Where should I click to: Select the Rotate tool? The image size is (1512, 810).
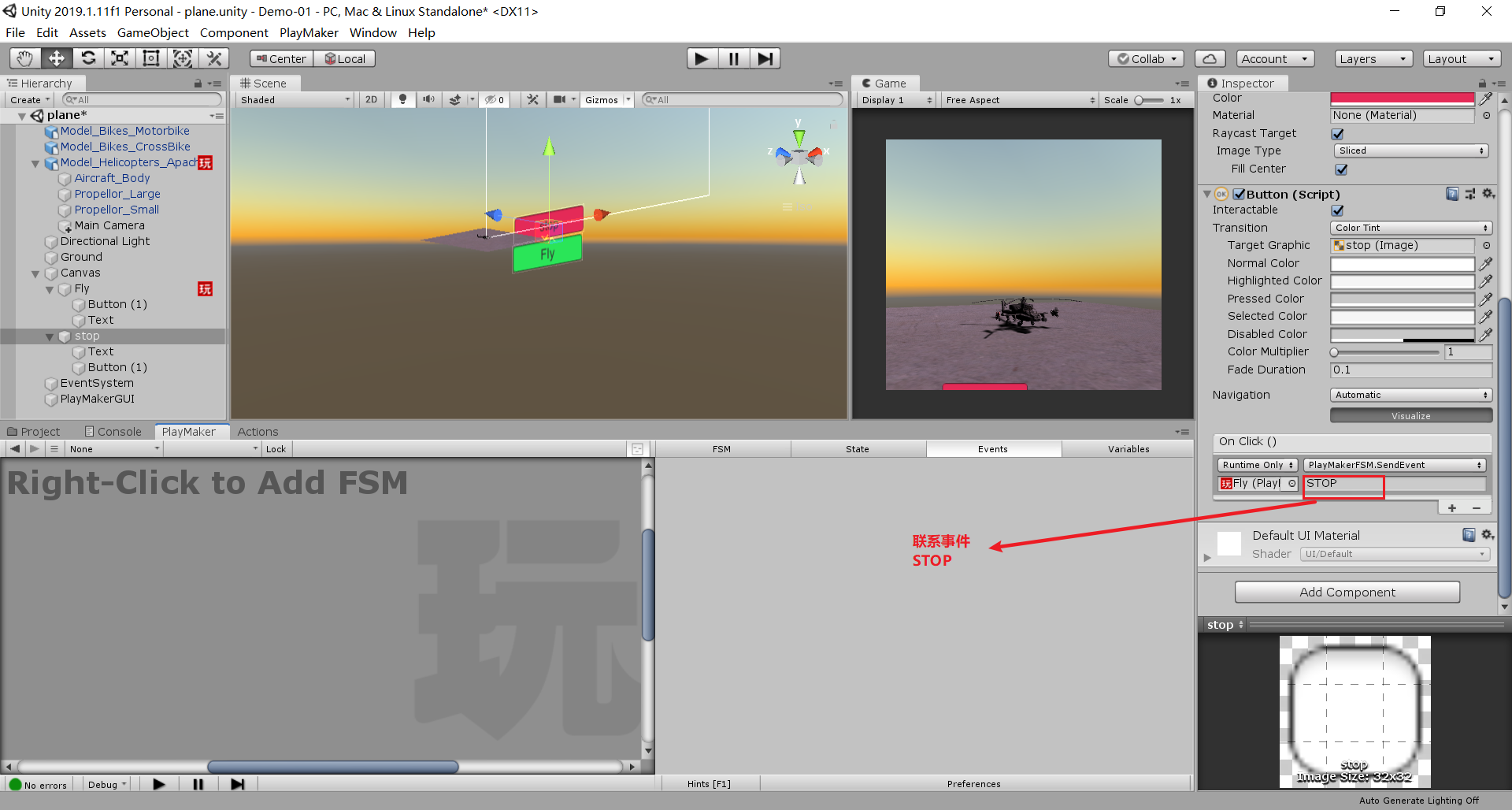click(88, 58)
